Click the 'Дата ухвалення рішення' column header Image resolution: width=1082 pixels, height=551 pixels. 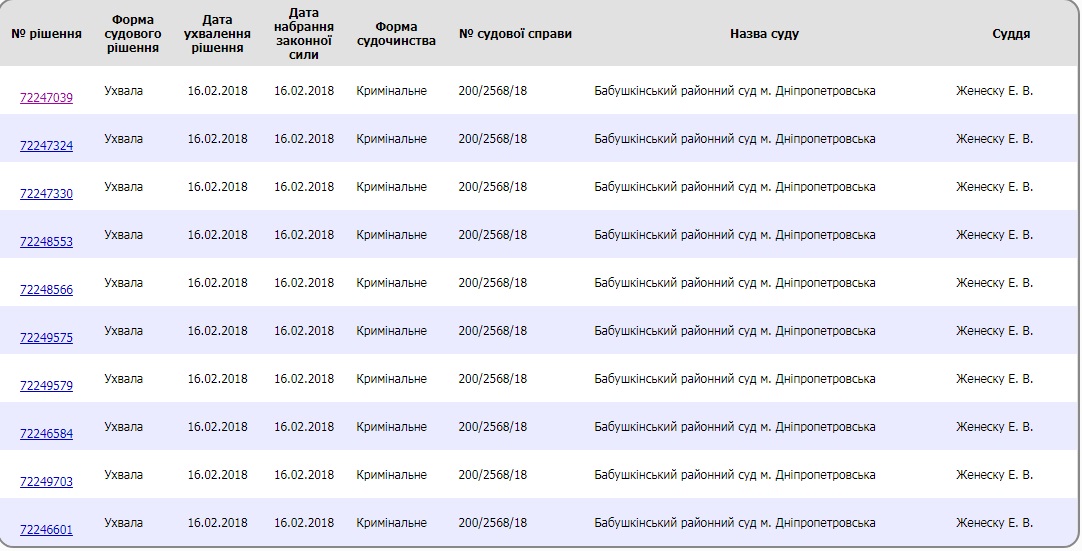tap(217, 34)
